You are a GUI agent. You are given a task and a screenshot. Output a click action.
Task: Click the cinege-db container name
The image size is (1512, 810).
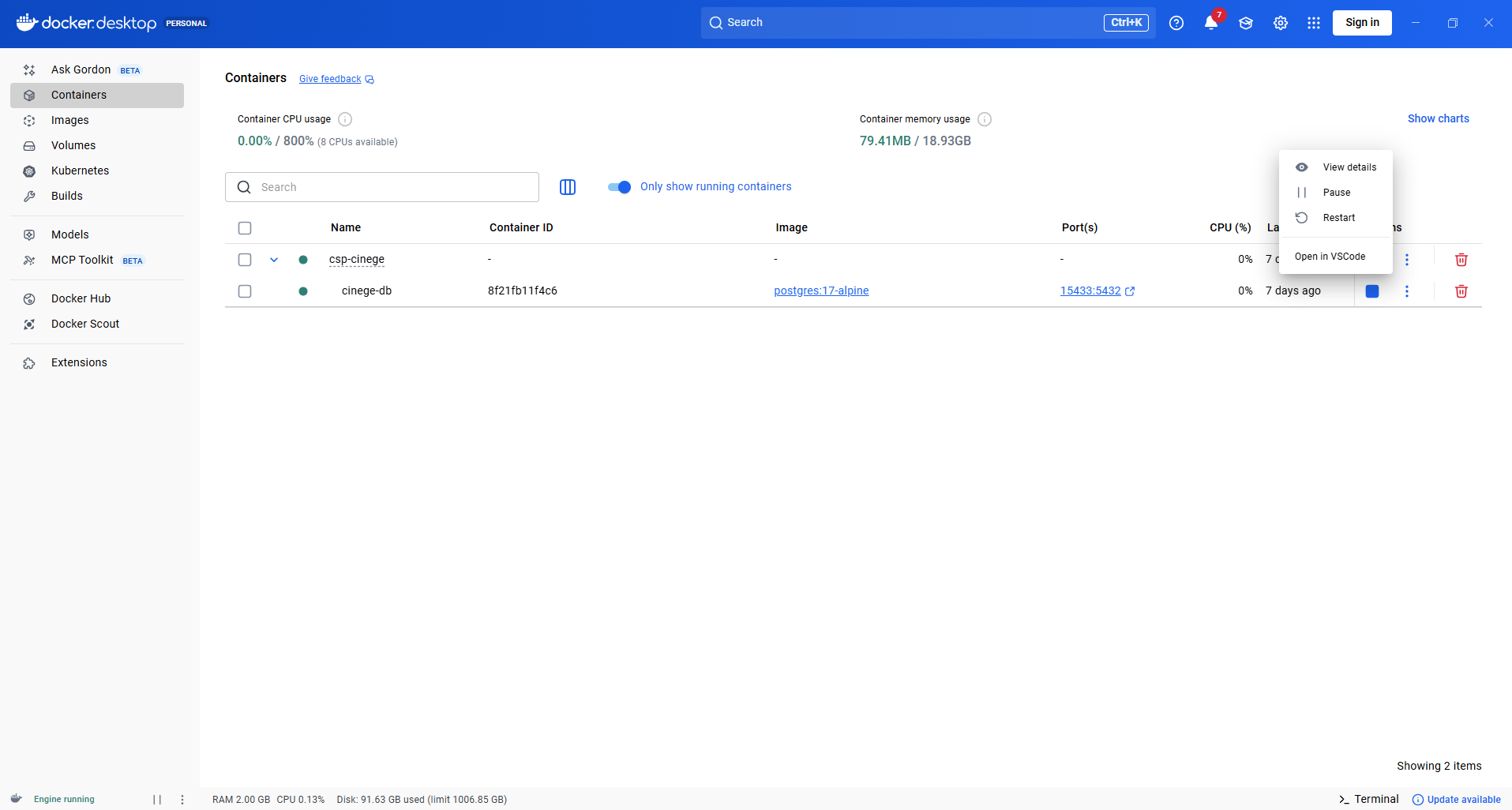[x=366, y=291]
